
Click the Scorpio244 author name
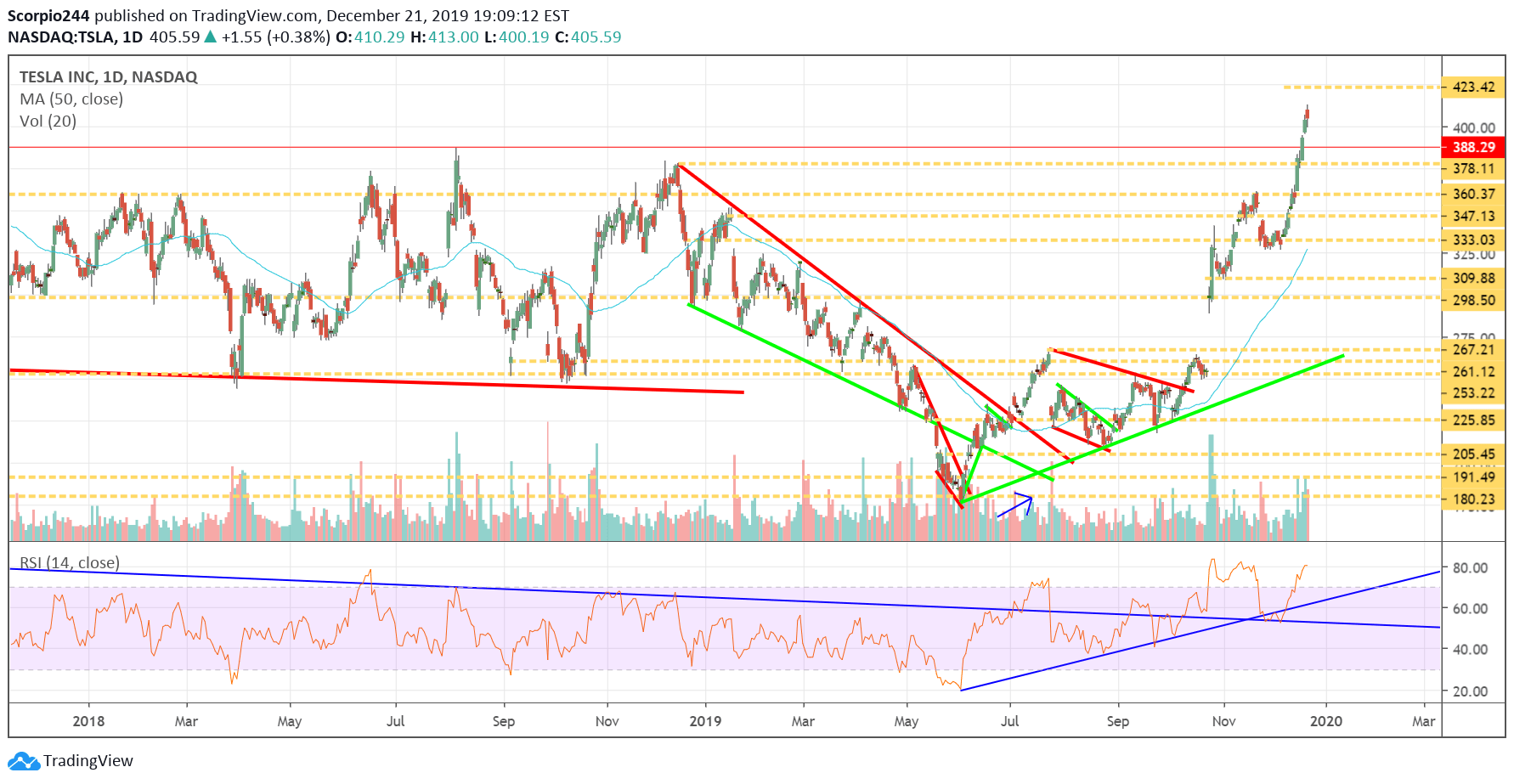48,15
